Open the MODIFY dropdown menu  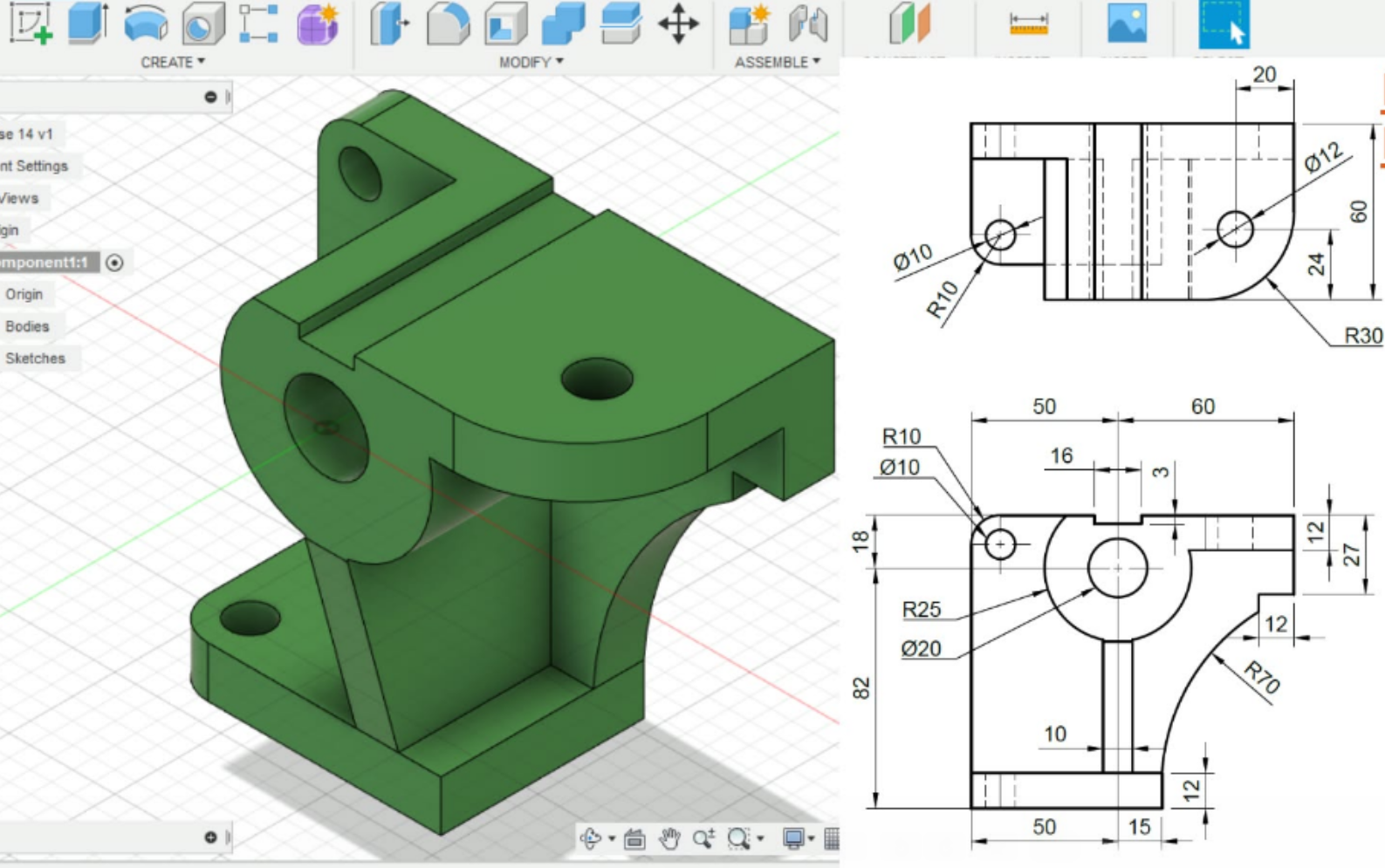[x=531, y=62]
